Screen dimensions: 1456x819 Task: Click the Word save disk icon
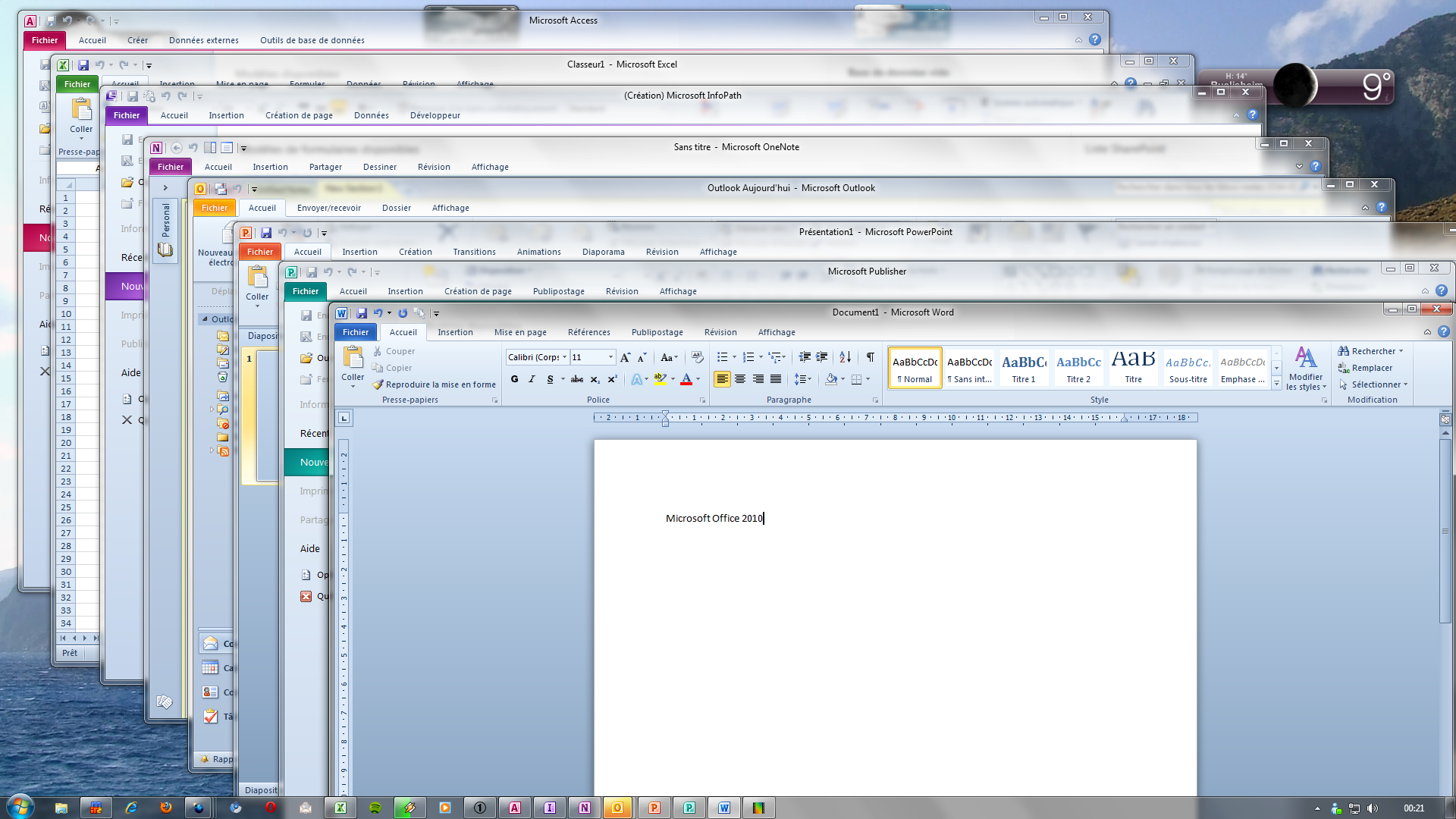[x=362, y=313]
